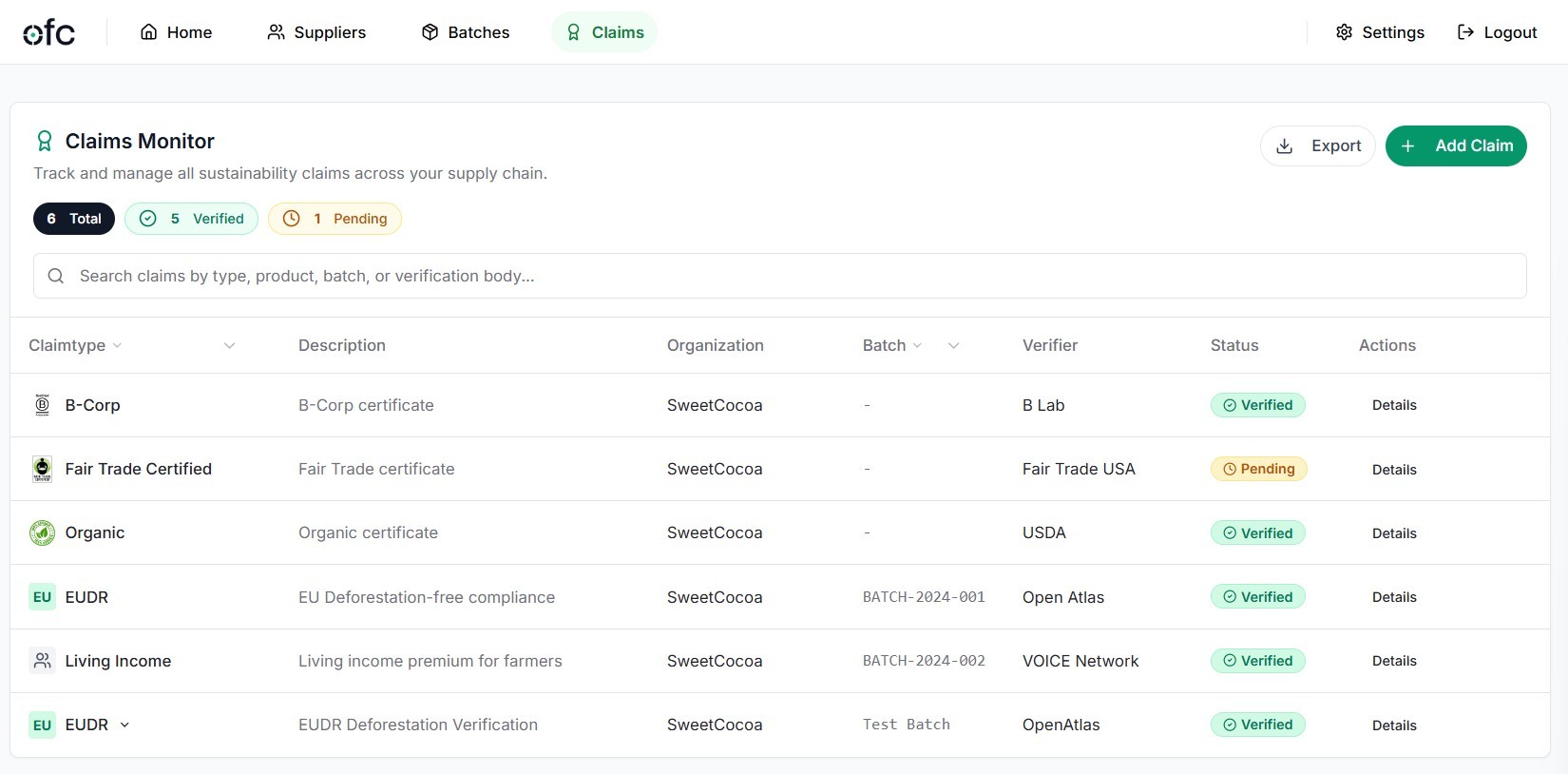The width and height of the screenshot is (1568, 774).
Task: Focus the claims search field
Action: tap(779, 276)
